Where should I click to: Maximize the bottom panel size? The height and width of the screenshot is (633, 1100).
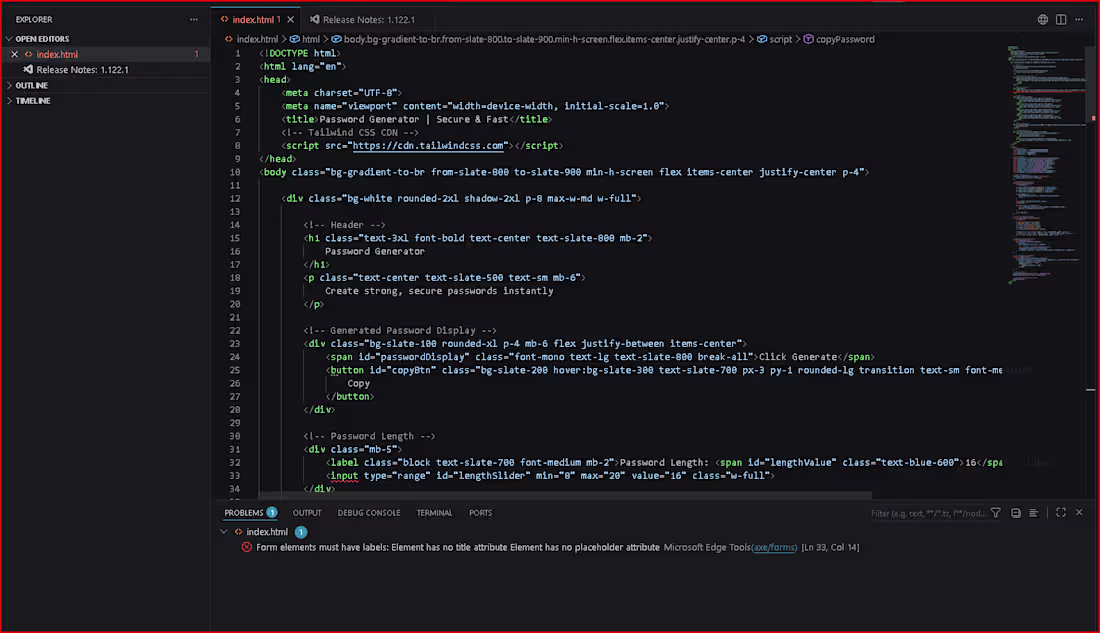coord(1061,513)
